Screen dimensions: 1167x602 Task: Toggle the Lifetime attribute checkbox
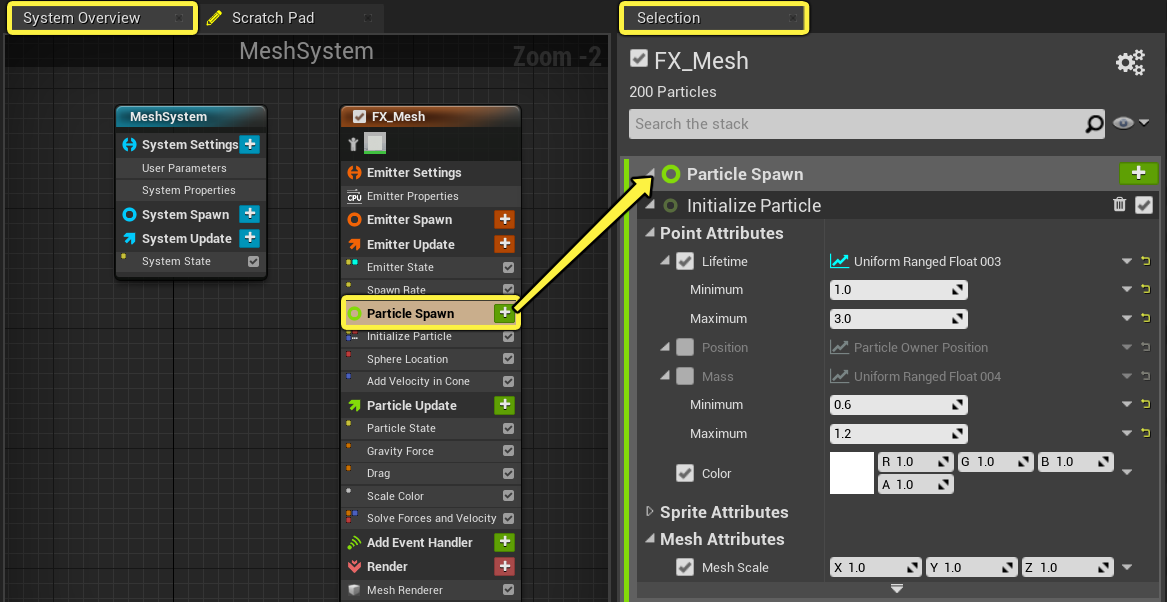(x=685, y=261)
